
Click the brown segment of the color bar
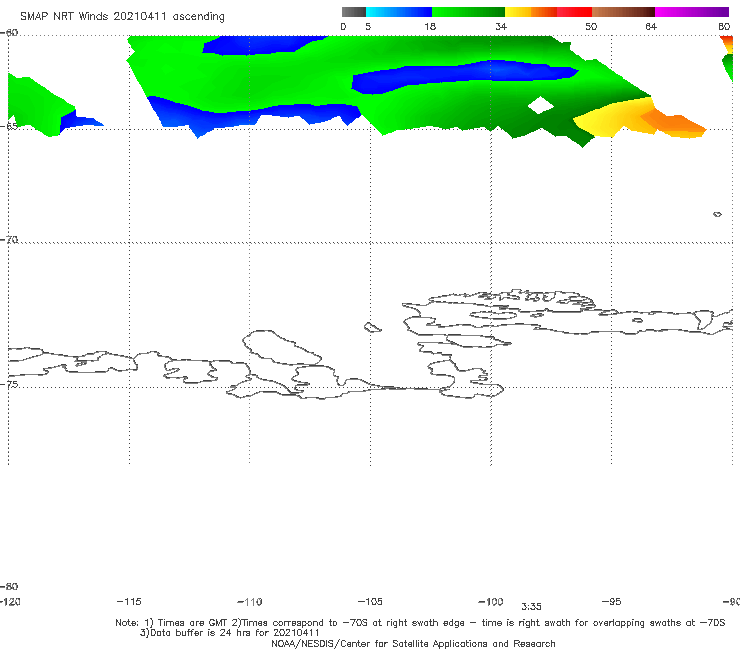tap(623, 12)
